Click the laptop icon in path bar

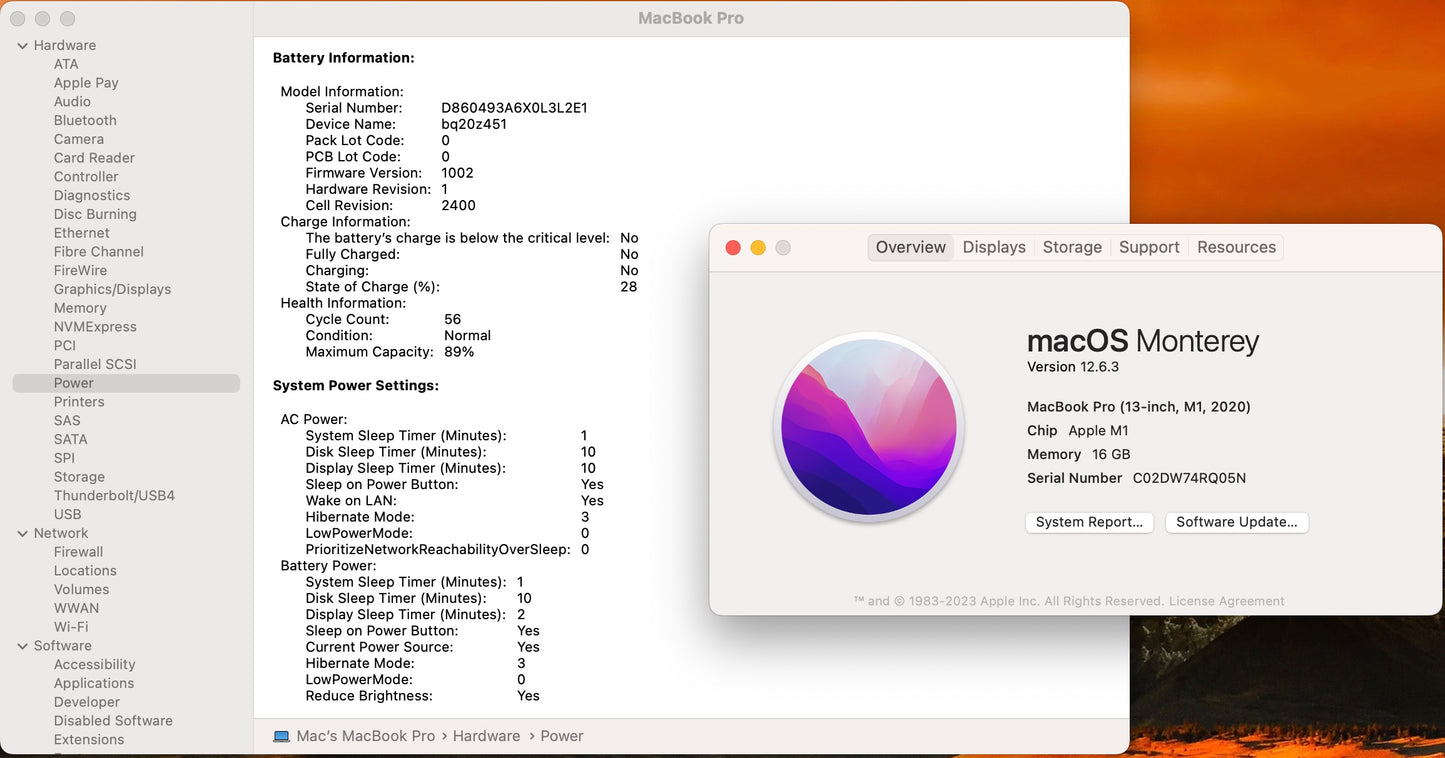click(282, 736)
